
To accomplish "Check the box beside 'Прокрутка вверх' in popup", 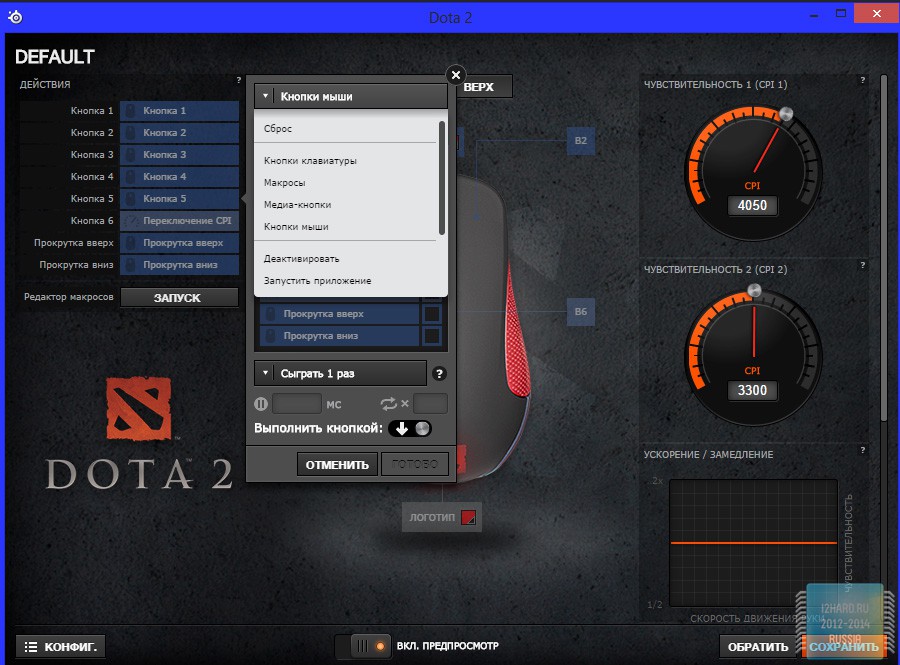I will (x=432, y=314).
